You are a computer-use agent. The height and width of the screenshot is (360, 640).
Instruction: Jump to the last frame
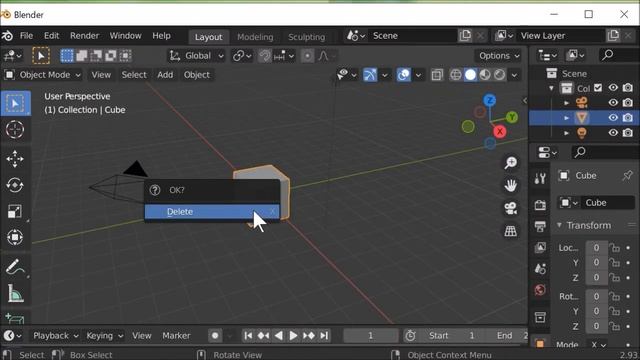pyautogui.click(x=324, y=336)
